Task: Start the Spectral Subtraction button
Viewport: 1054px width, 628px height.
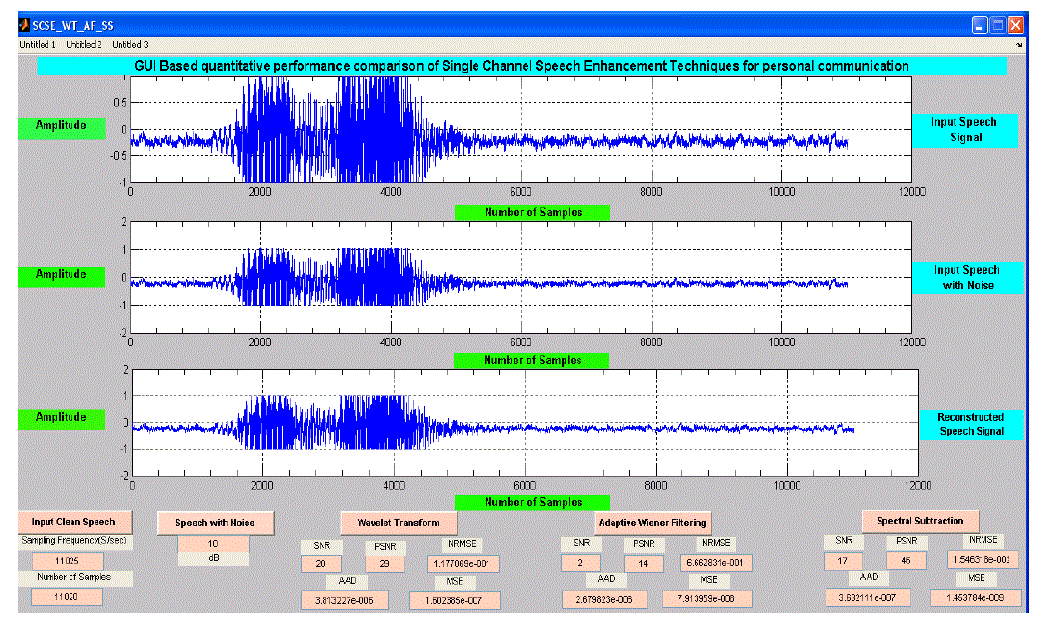Action: pyautogui.click(x=920, y=521)
